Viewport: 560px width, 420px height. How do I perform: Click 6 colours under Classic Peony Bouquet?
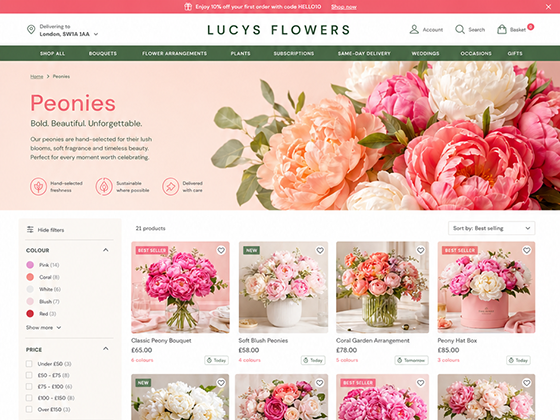(x=142, y=360)
